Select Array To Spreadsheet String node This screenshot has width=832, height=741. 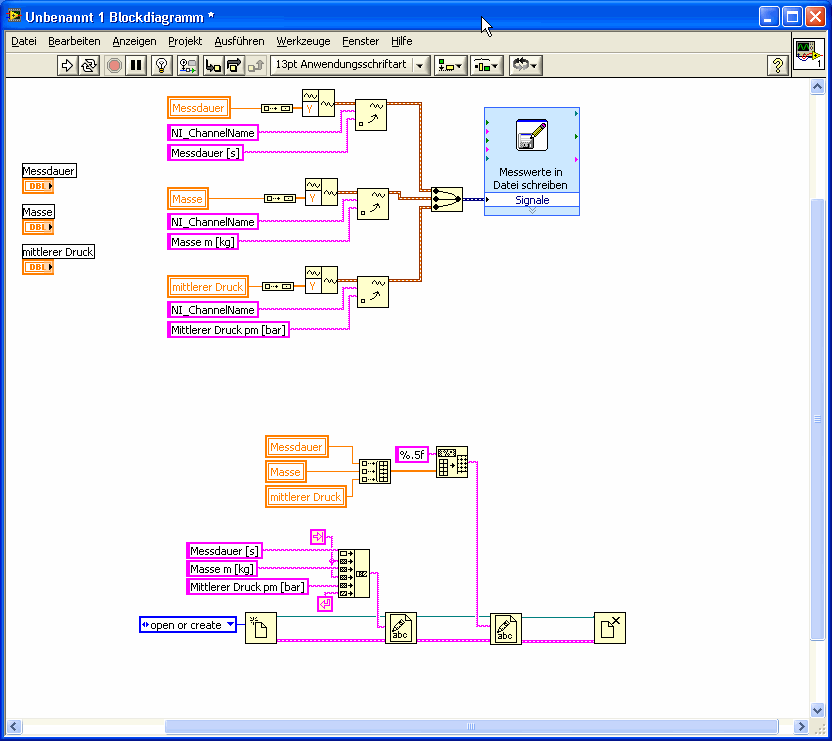pos(452,462)
